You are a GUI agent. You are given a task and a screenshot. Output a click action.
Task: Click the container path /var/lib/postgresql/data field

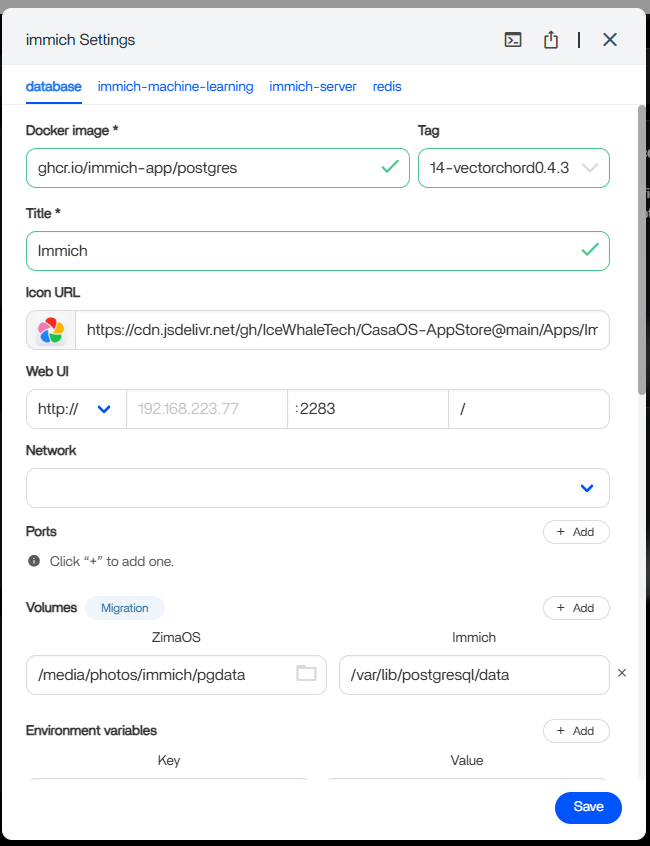click(x=474, y=675)
